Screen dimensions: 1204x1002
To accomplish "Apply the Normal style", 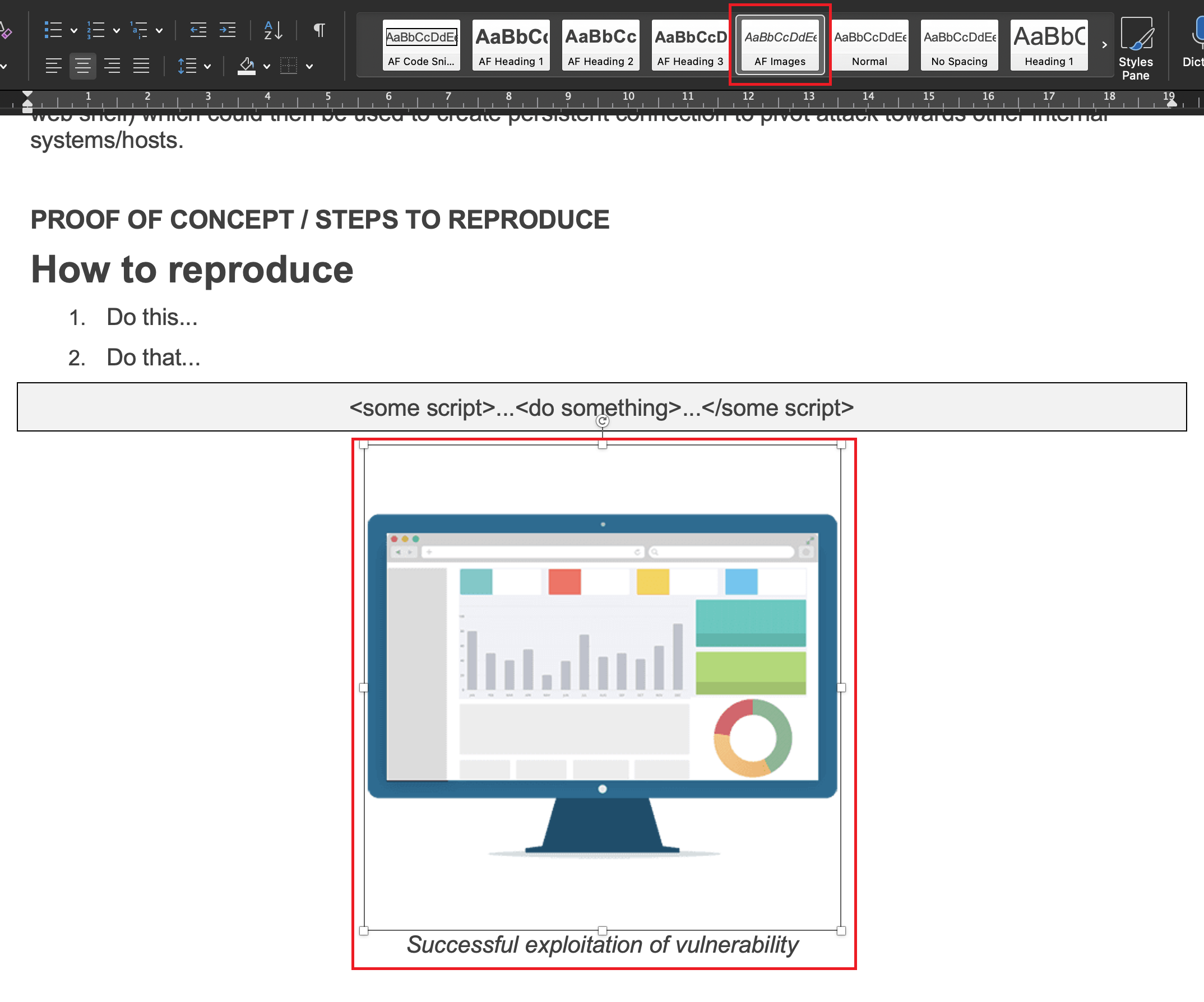I will pyautogui.click(x=869, y=45).
